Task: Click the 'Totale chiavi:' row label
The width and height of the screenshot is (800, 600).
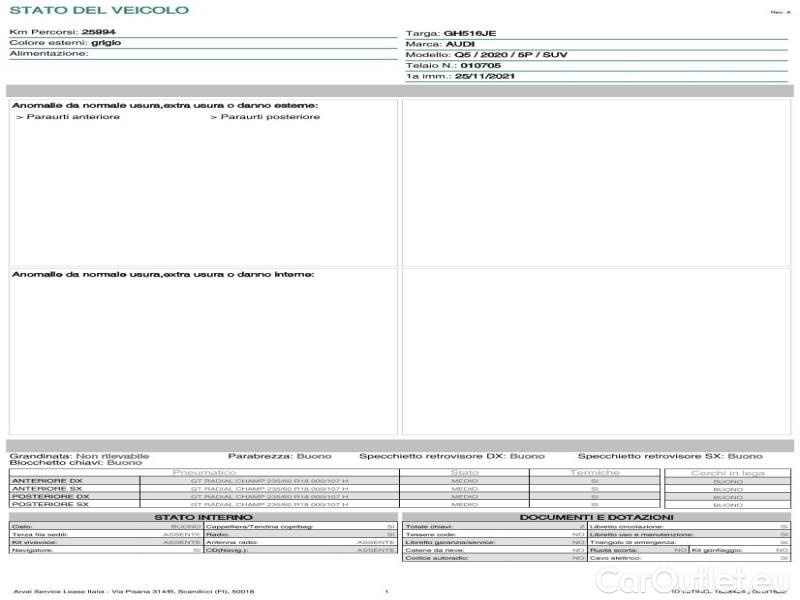Action: pos(429,527)
